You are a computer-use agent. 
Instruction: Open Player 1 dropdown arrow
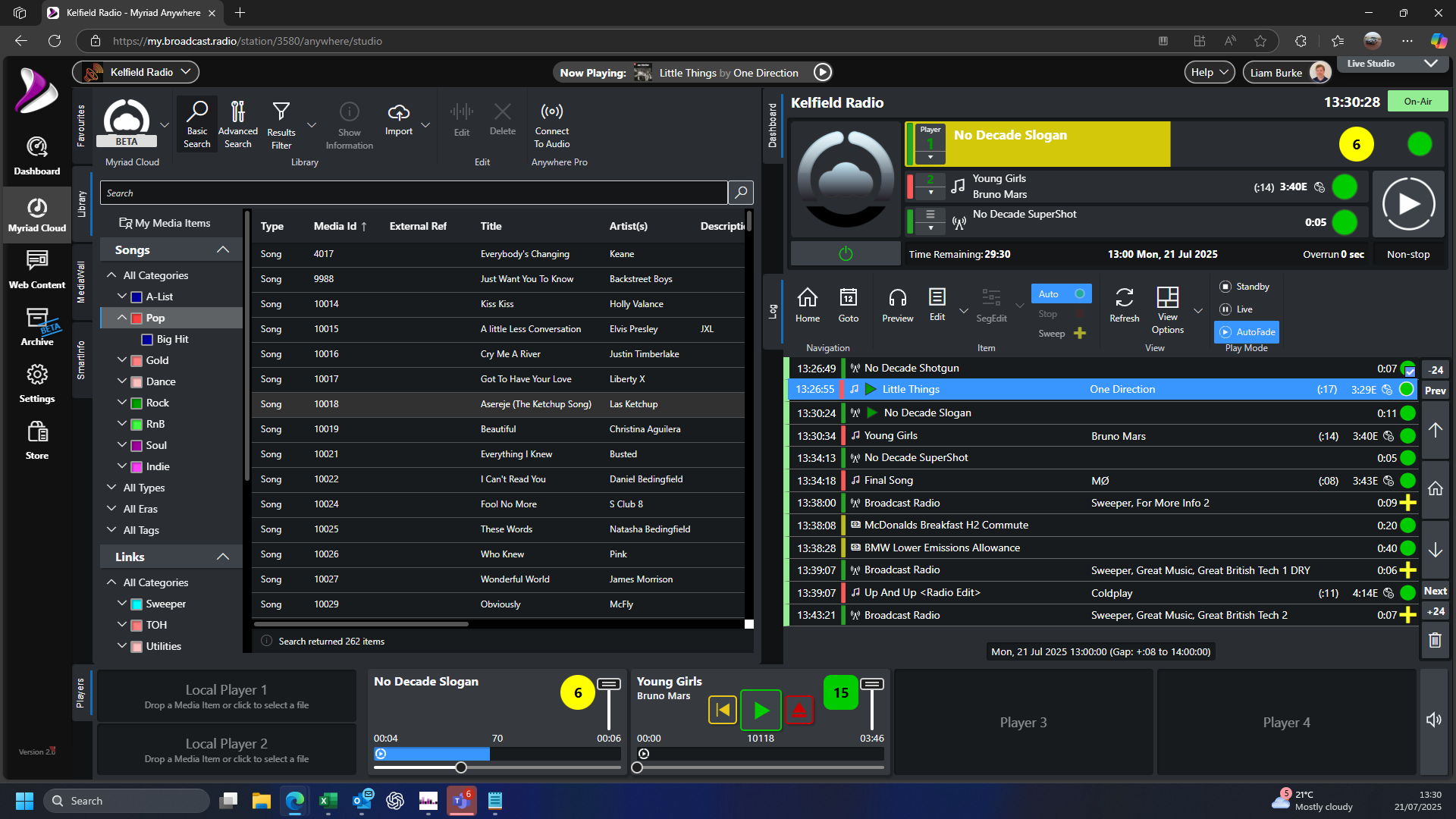[x=930, y=157]
